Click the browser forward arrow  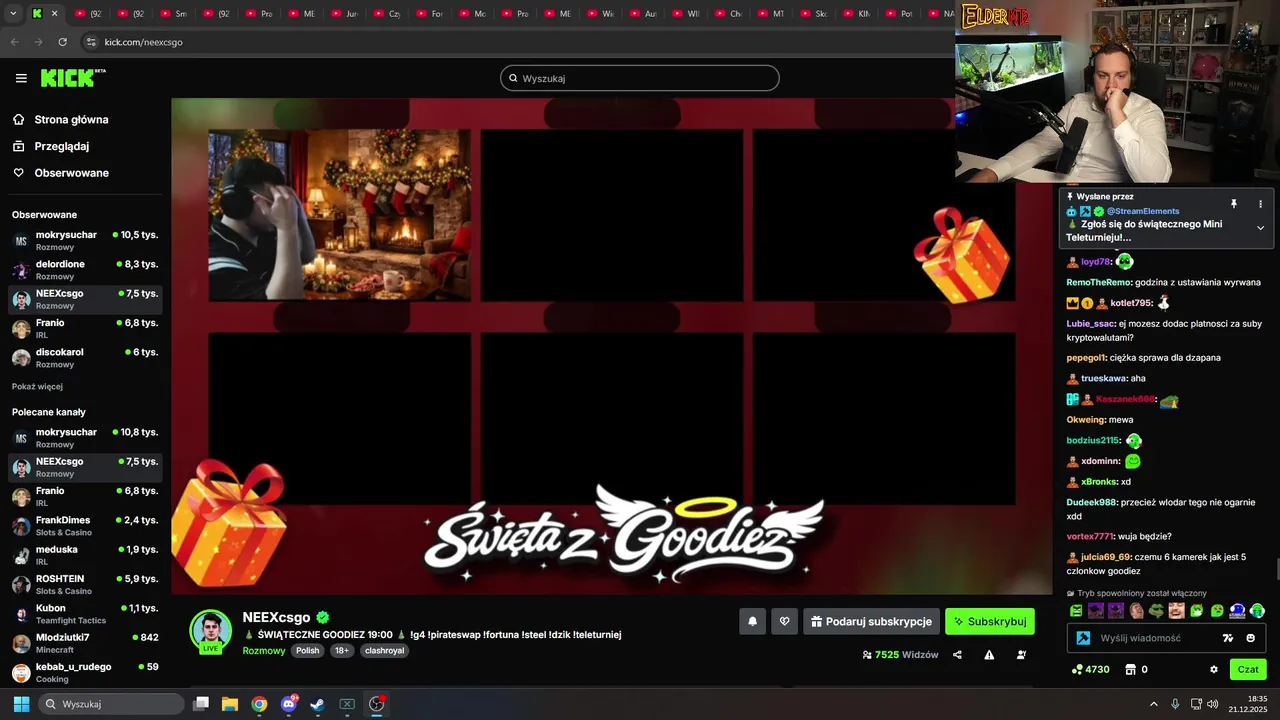(38, 42)
